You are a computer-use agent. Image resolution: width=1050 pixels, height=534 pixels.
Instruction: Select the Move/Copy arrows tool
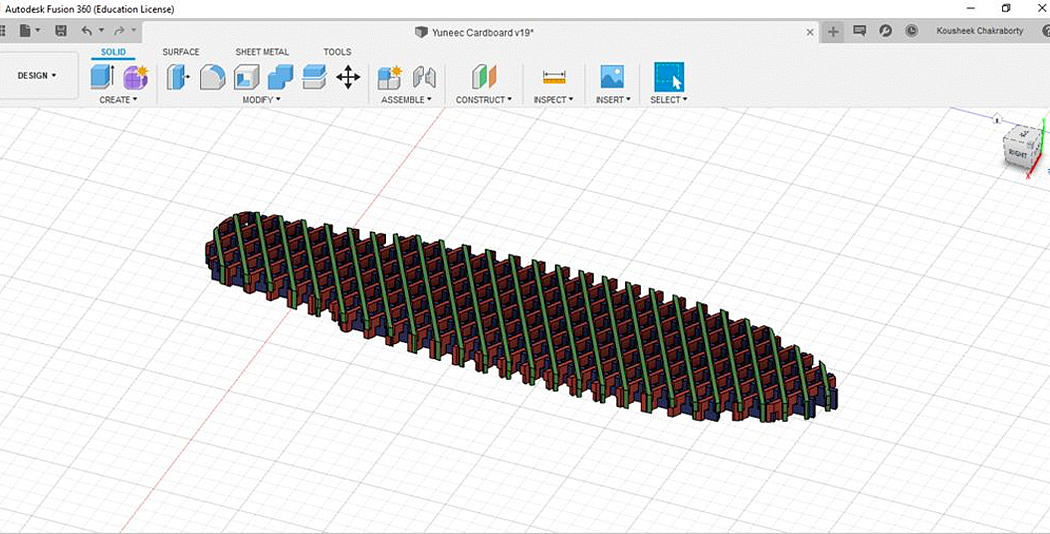pos(348,77)
